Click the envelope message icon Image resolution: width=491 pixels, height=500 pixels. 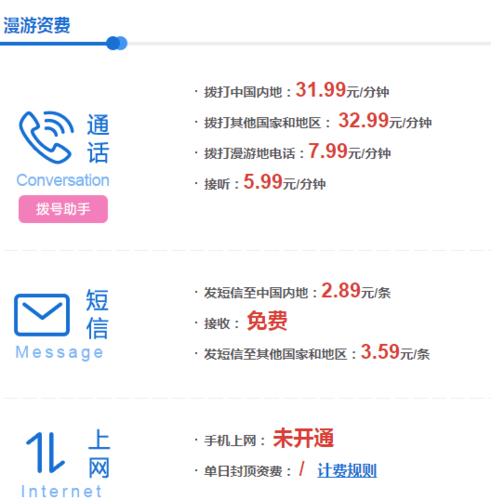[x=42, y=315]
